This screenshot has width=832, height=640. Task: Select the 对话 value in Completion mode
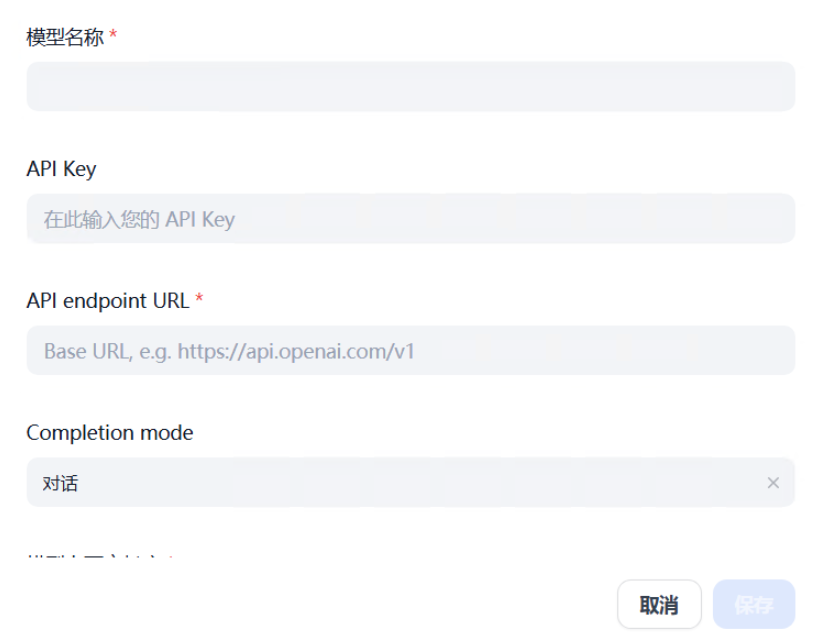click(61, 484)
